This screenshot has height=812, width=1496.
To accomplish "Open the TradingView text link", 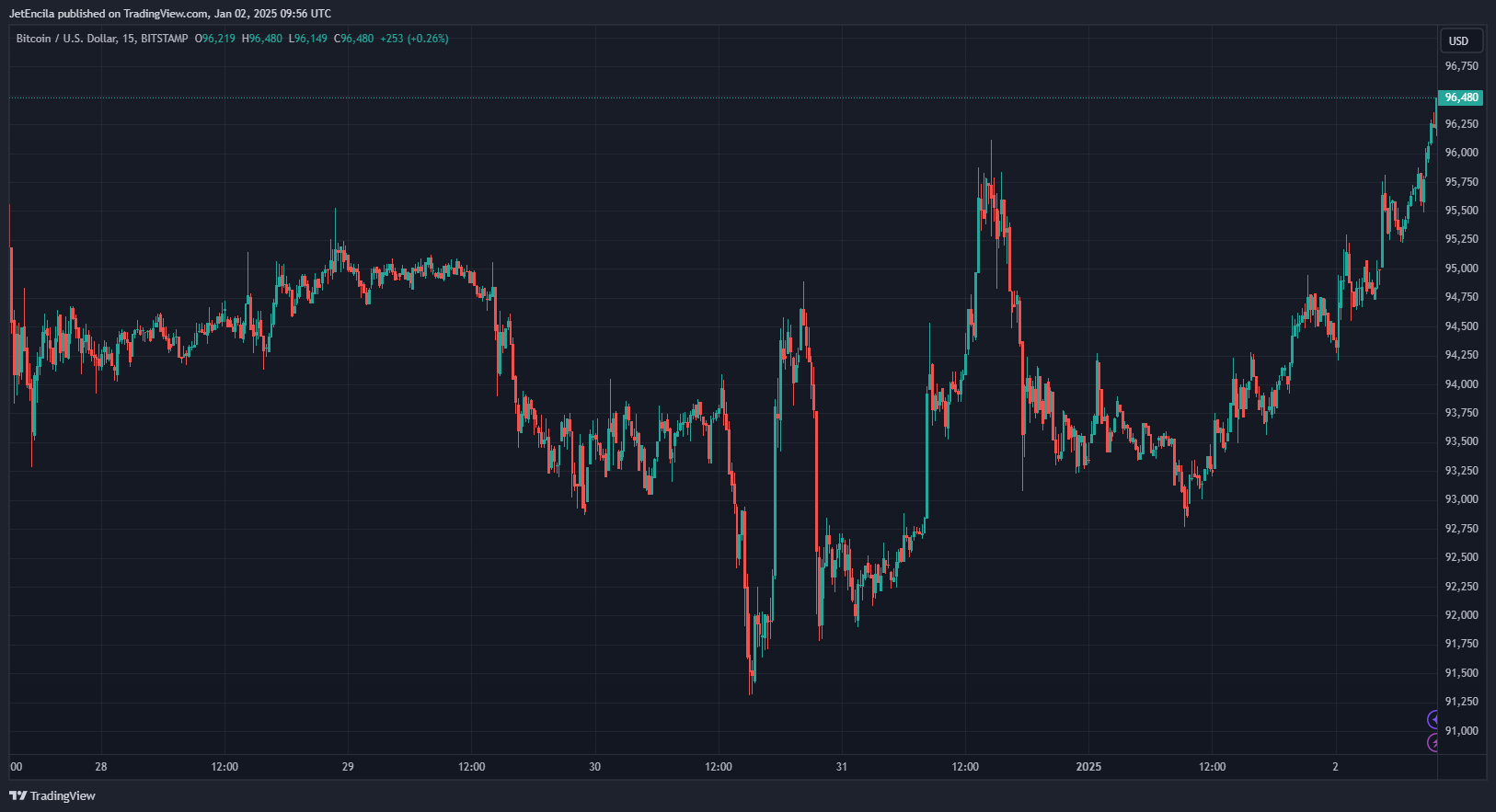I will 63,796.
